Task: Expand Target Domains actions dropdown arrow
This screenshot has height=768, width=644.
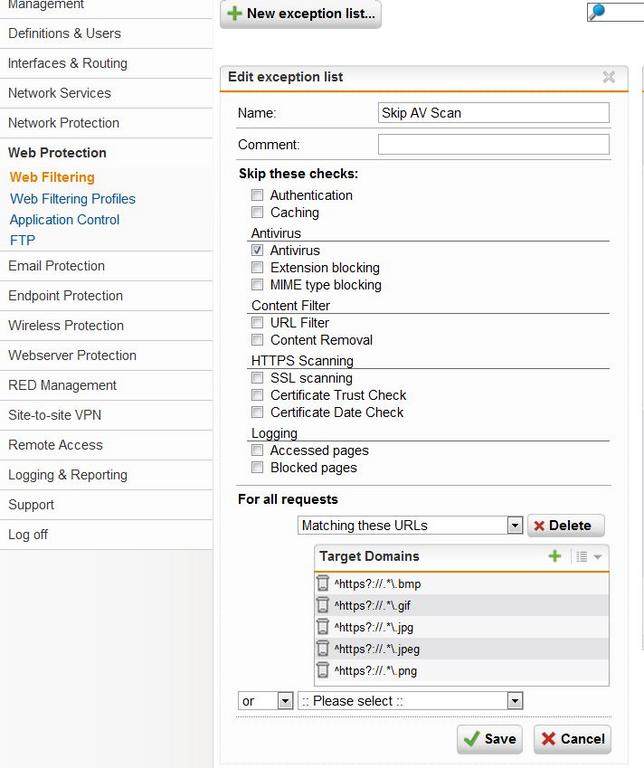Action: [x=597, y=557]
